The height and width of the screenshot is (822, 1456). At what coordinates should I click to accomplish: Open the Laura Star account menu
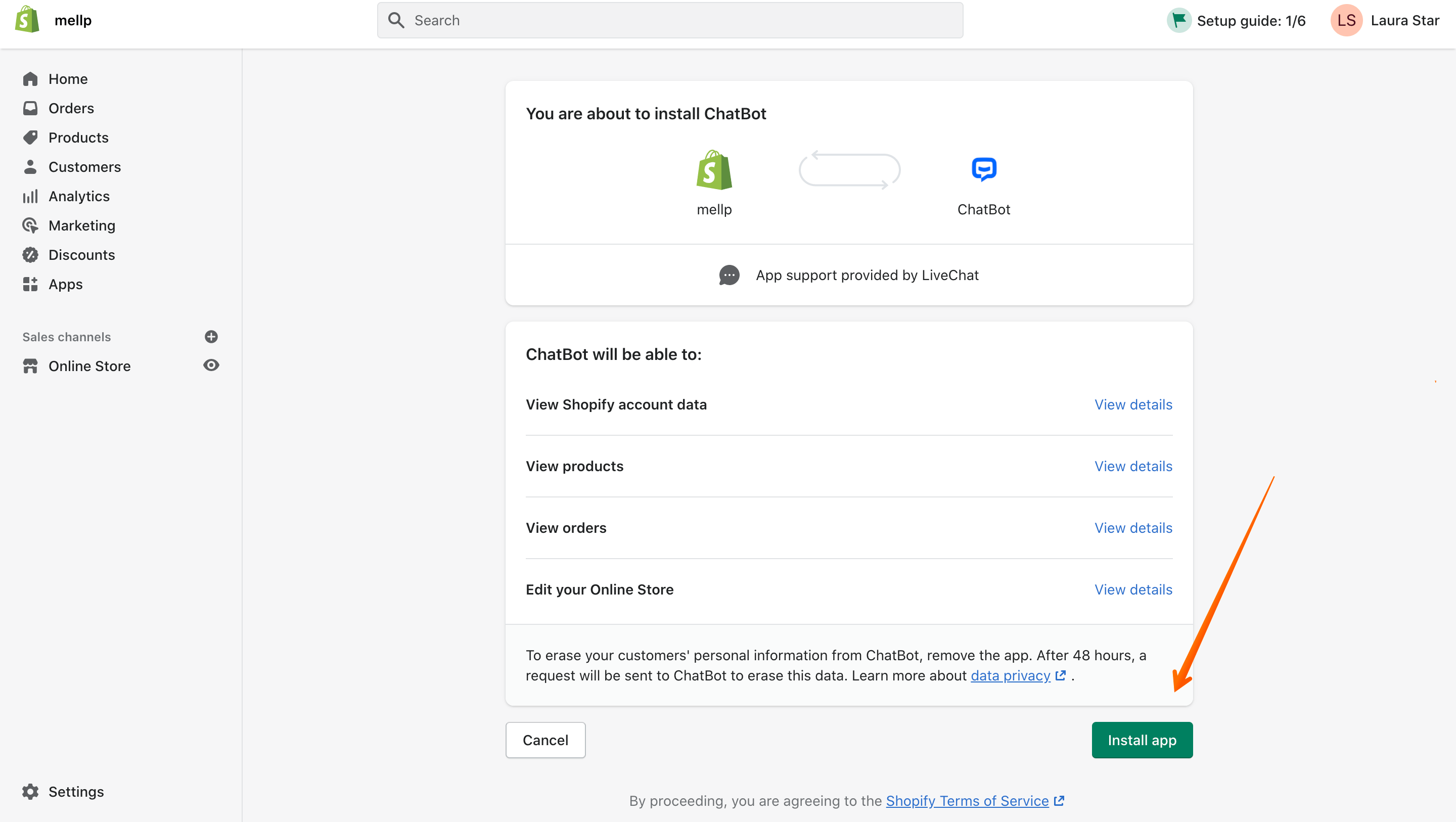coord(1404,20)
